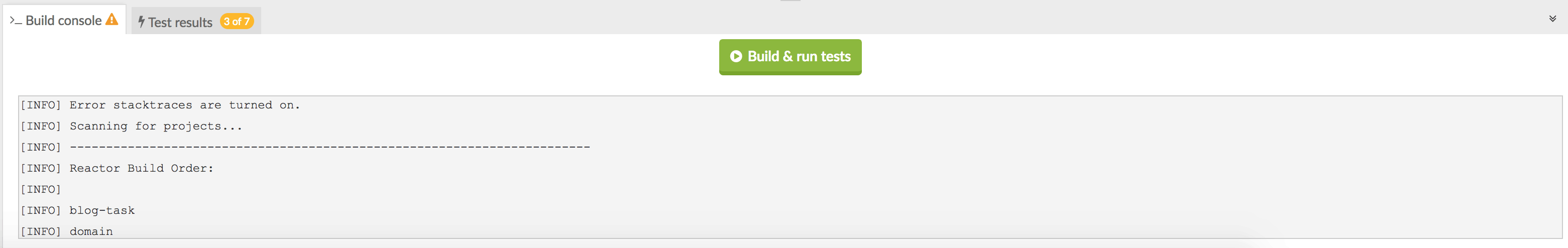Click the play icon inside the green button
The width and height of the screenshot is (1568, 248).
pyautogui.click(x=735, y=57)
